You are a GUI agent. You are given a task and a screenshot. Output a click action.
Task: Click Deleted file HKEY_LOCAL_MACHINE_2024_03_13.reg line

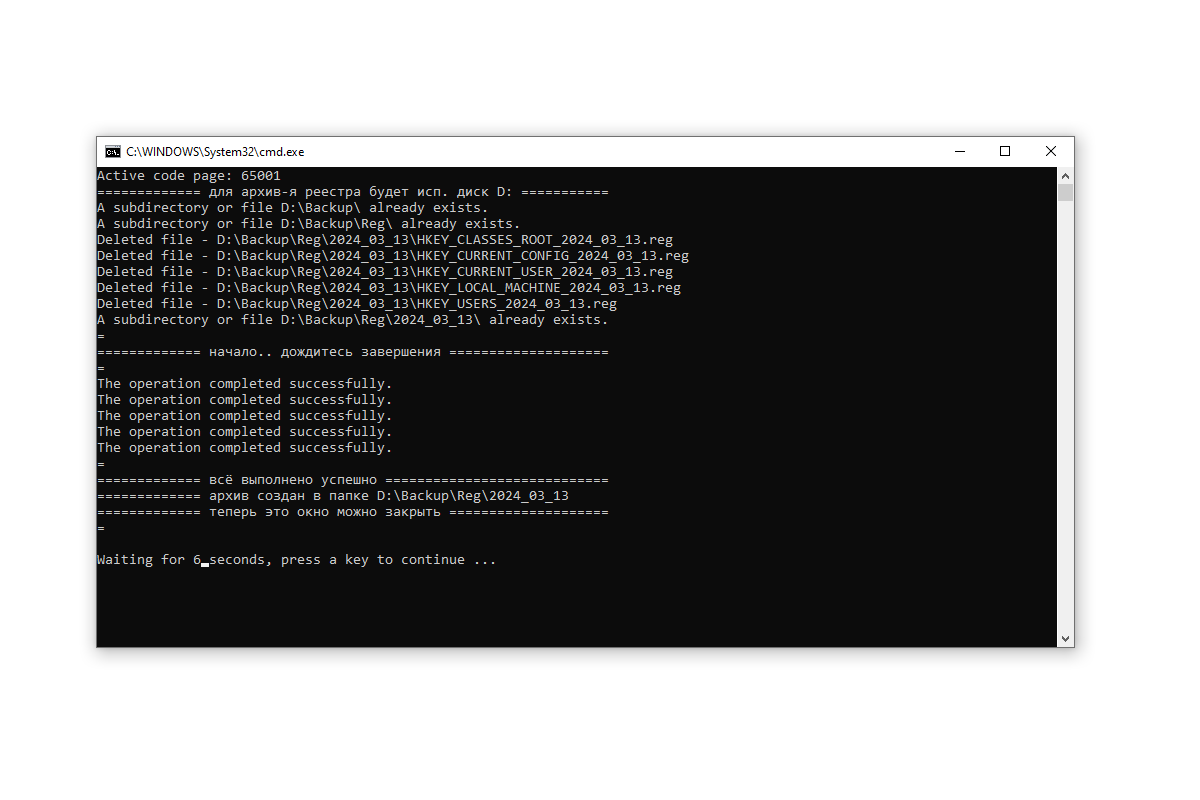(389, 288)
